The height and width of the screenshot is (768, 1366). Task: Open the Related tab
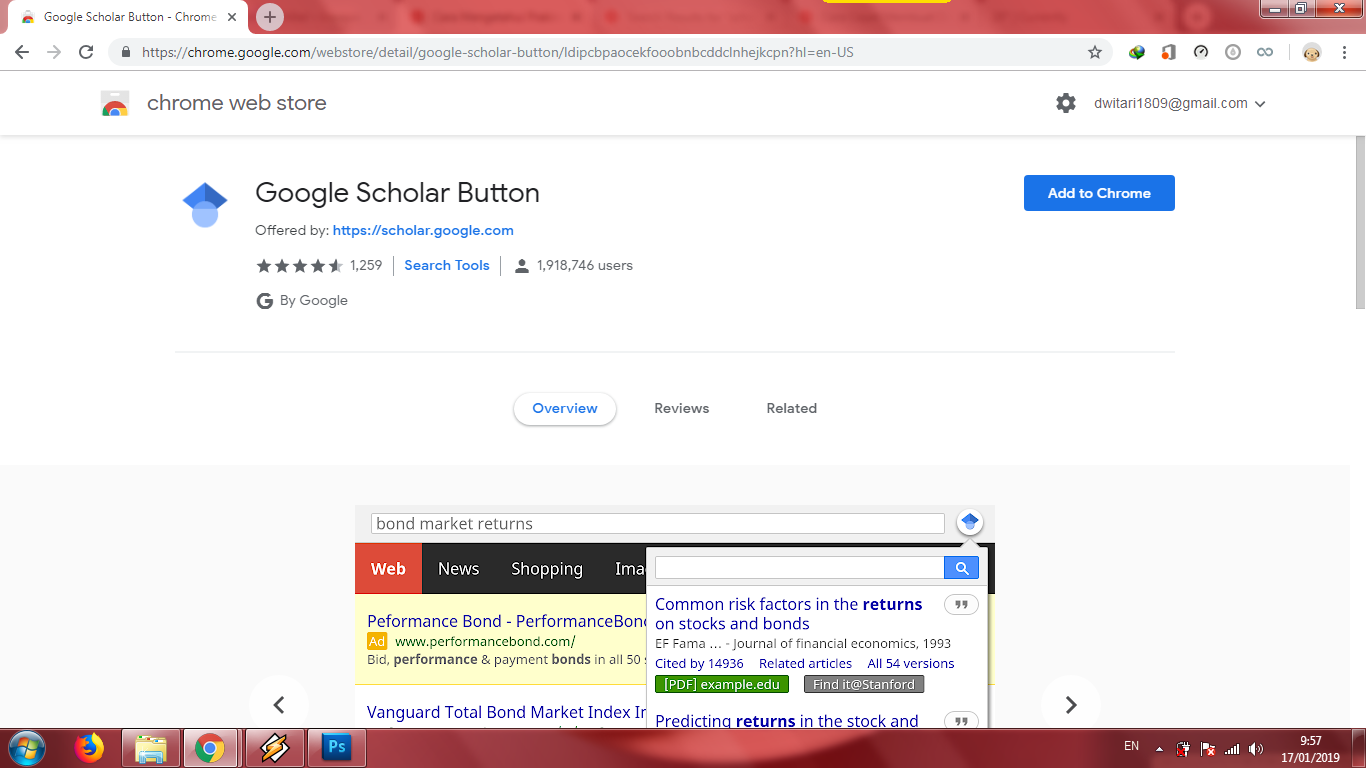click(x=791, y=408)
